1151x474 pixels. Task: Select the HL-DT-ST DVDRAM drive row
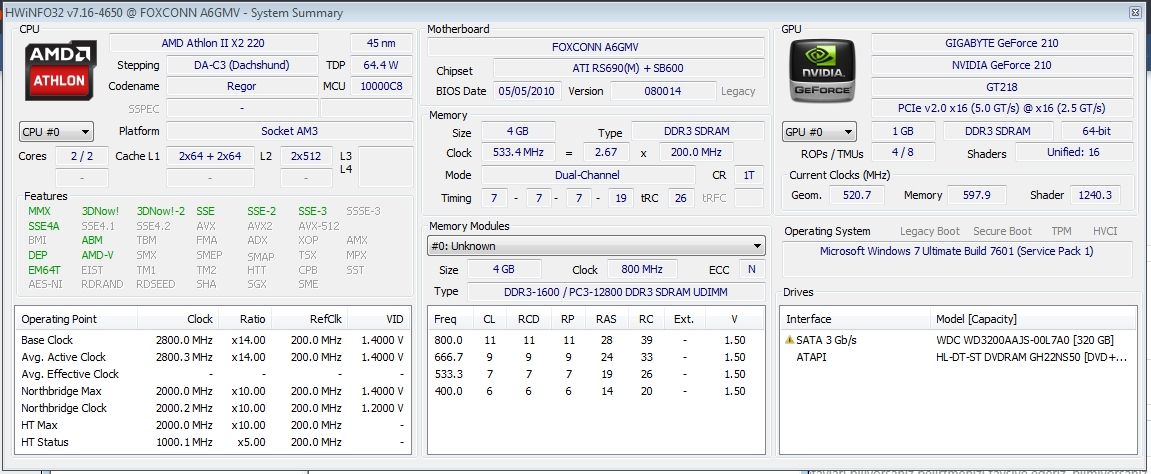(x=959, y=357)
